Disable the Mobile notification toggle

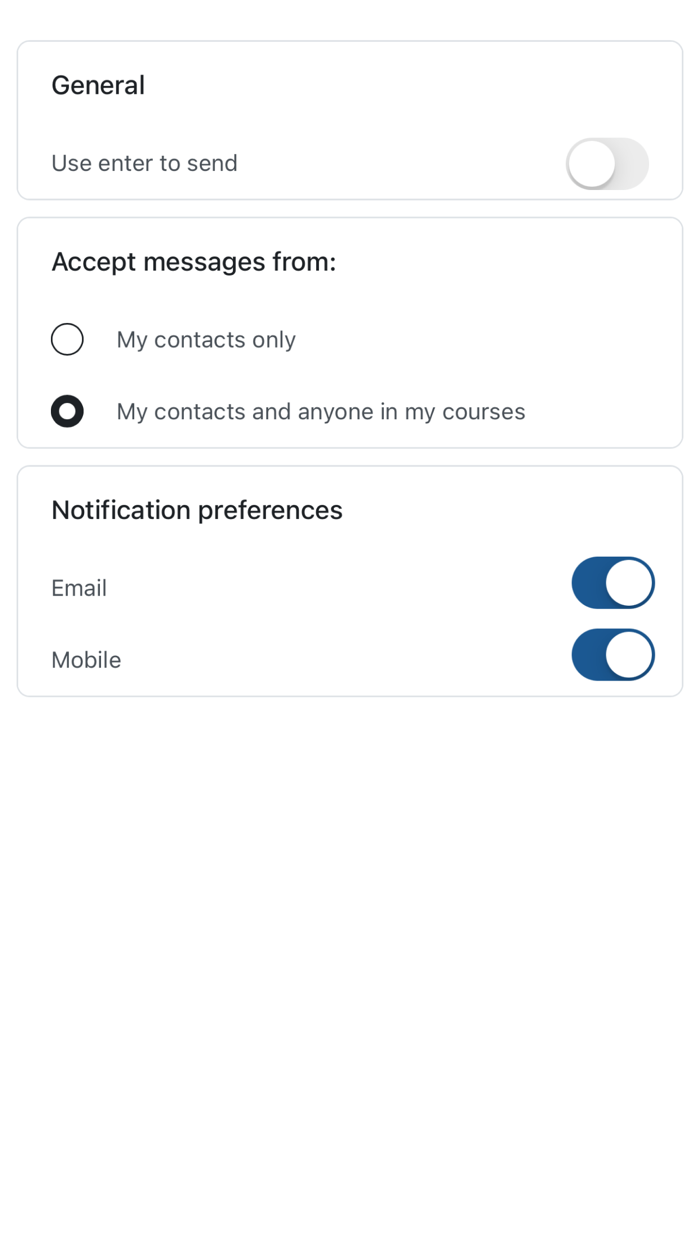pyautogui.click(x=612, y=655)
